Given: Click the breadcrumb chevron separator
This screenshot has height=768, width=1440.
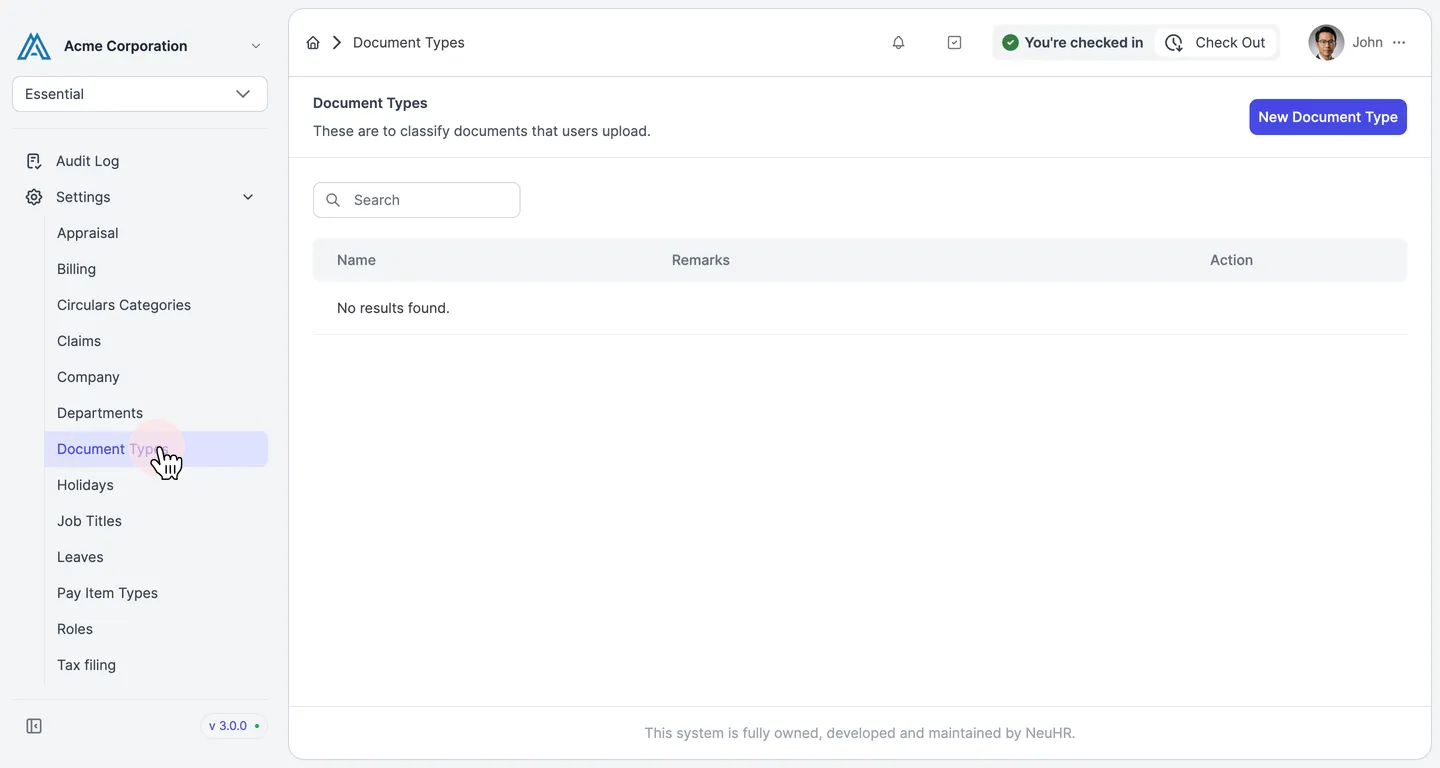Looking at the screenshot, I should pos(337,42).
